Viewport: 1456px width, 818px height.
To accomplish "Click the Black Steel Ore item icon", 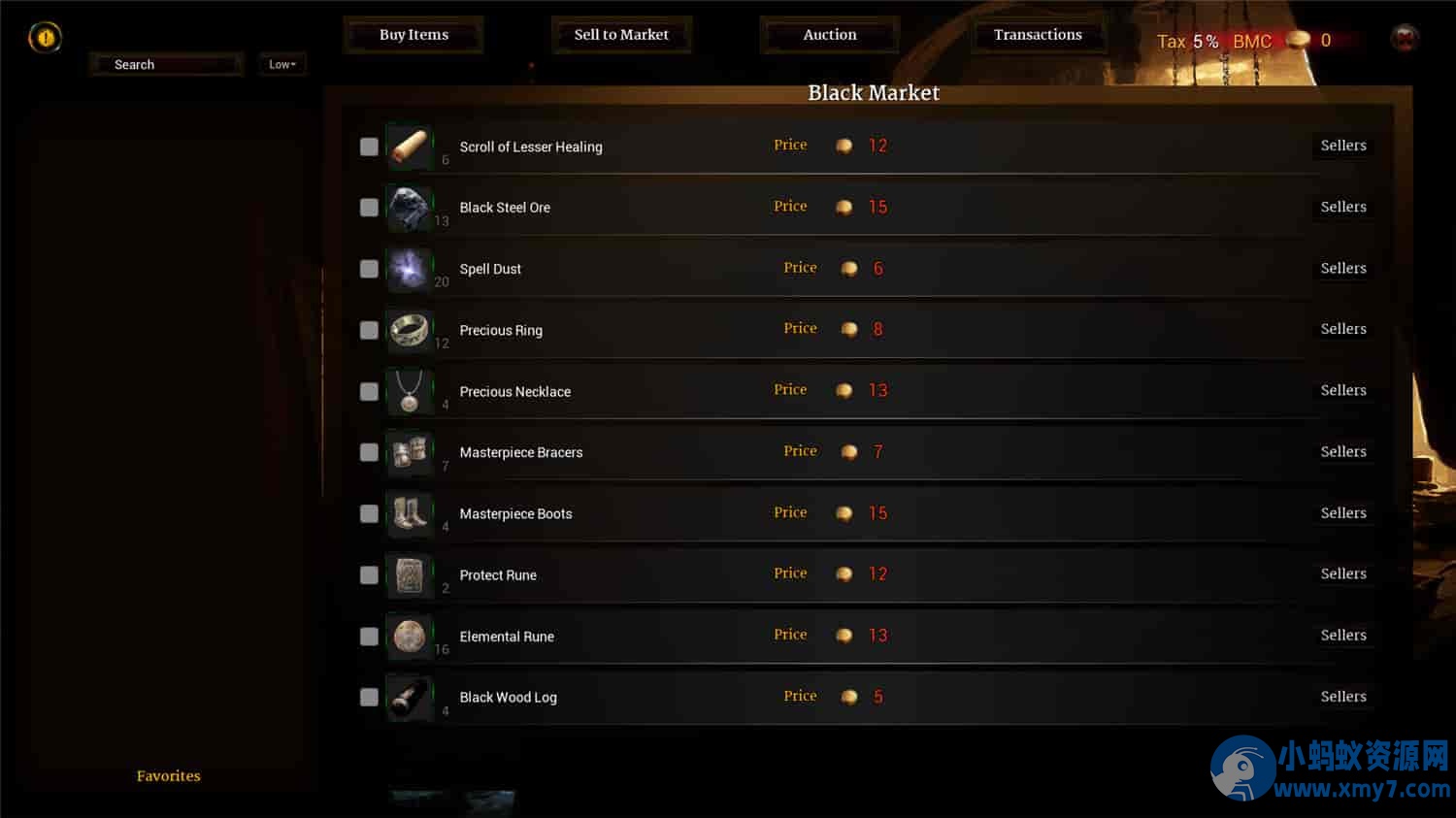I will (410, 208).
